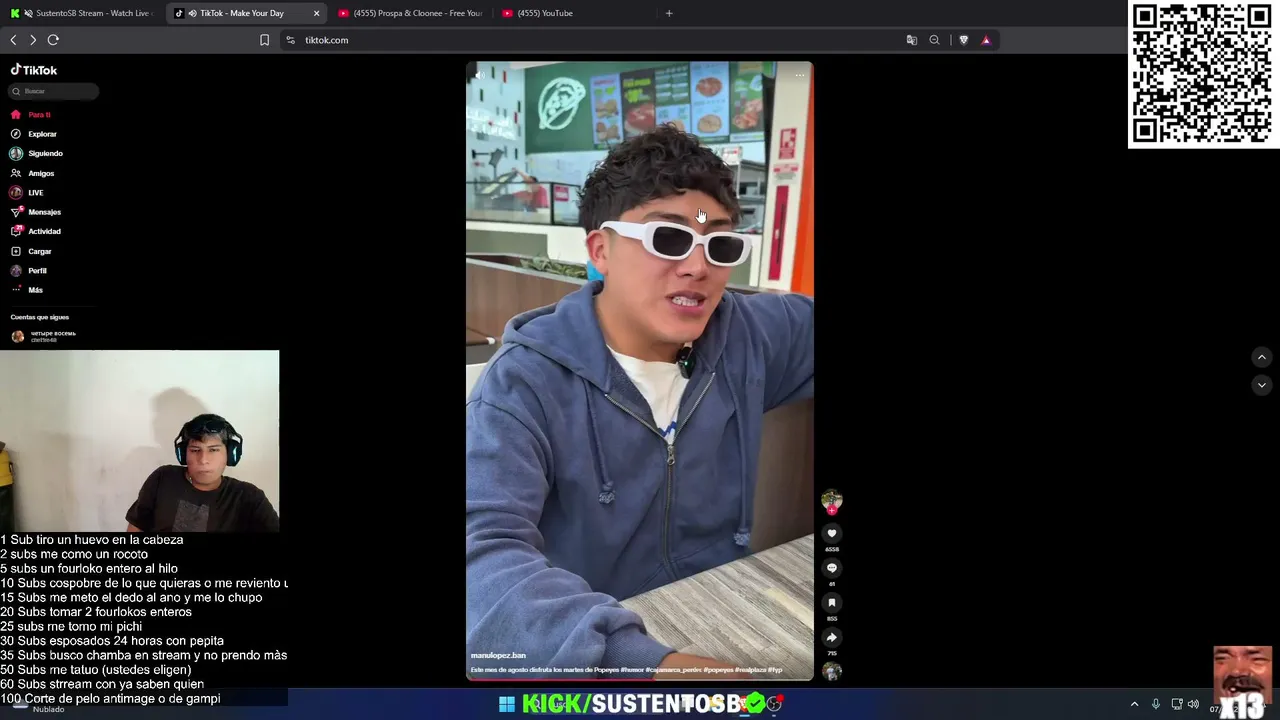Select the TikTok - Make Your Day tab

[x=245, y=13]
